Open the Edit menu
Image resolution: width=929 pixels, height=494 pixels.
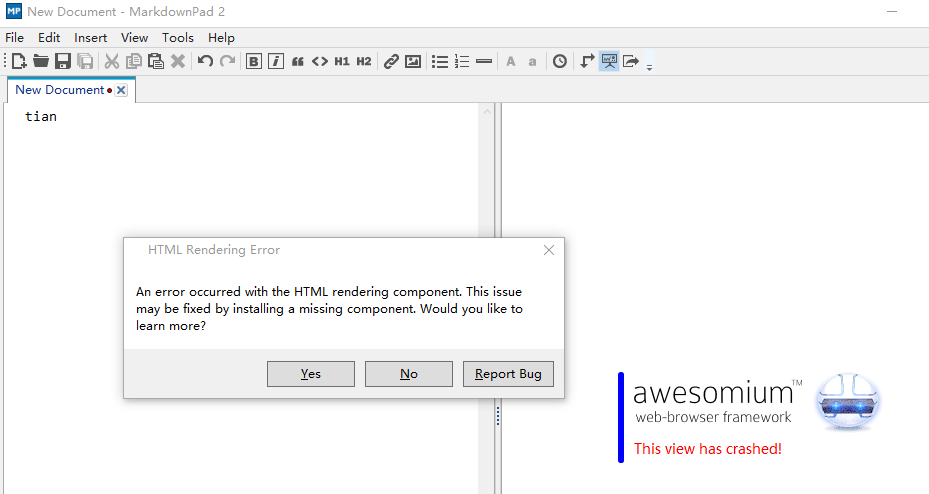[x=49, y=37]
